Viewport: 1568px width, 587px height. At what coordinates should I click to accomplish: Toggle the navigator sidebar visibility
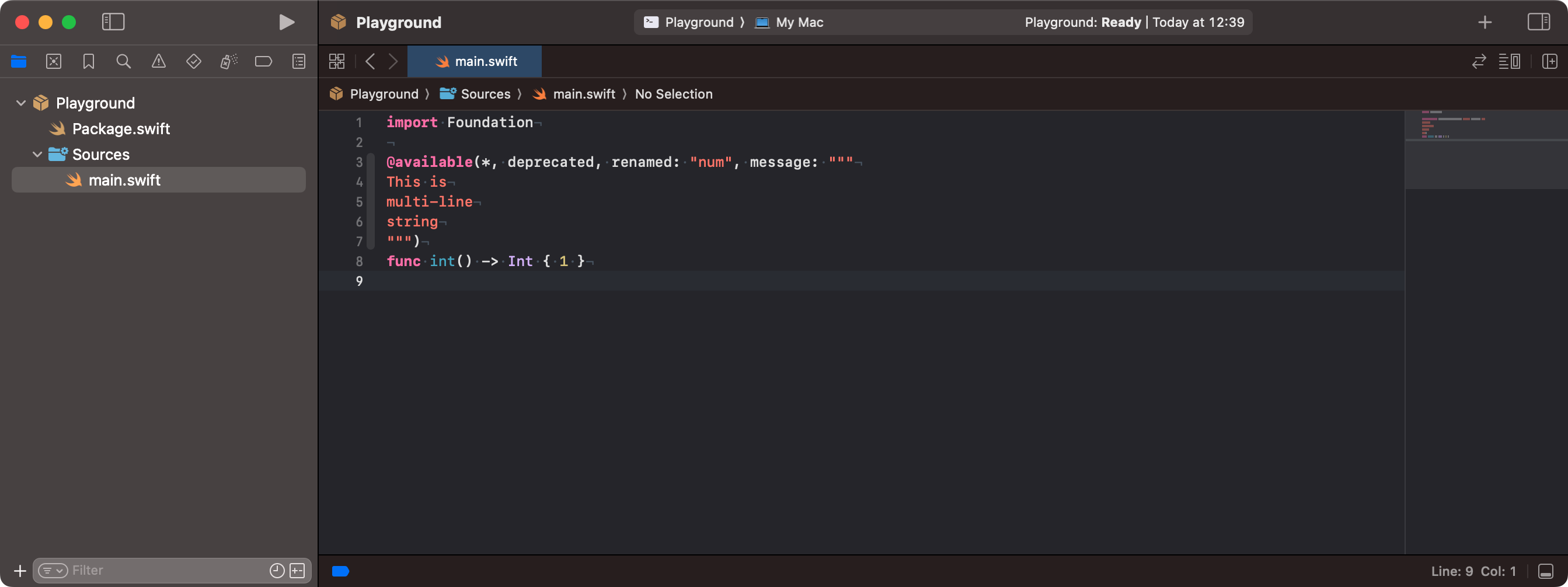coord(113,22)
